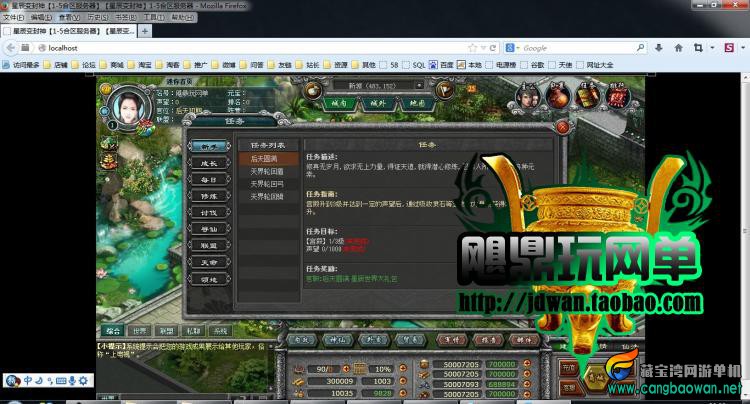Click the 城外 outer city button
This screenshot has height=404, width=750.
point(378,102)
